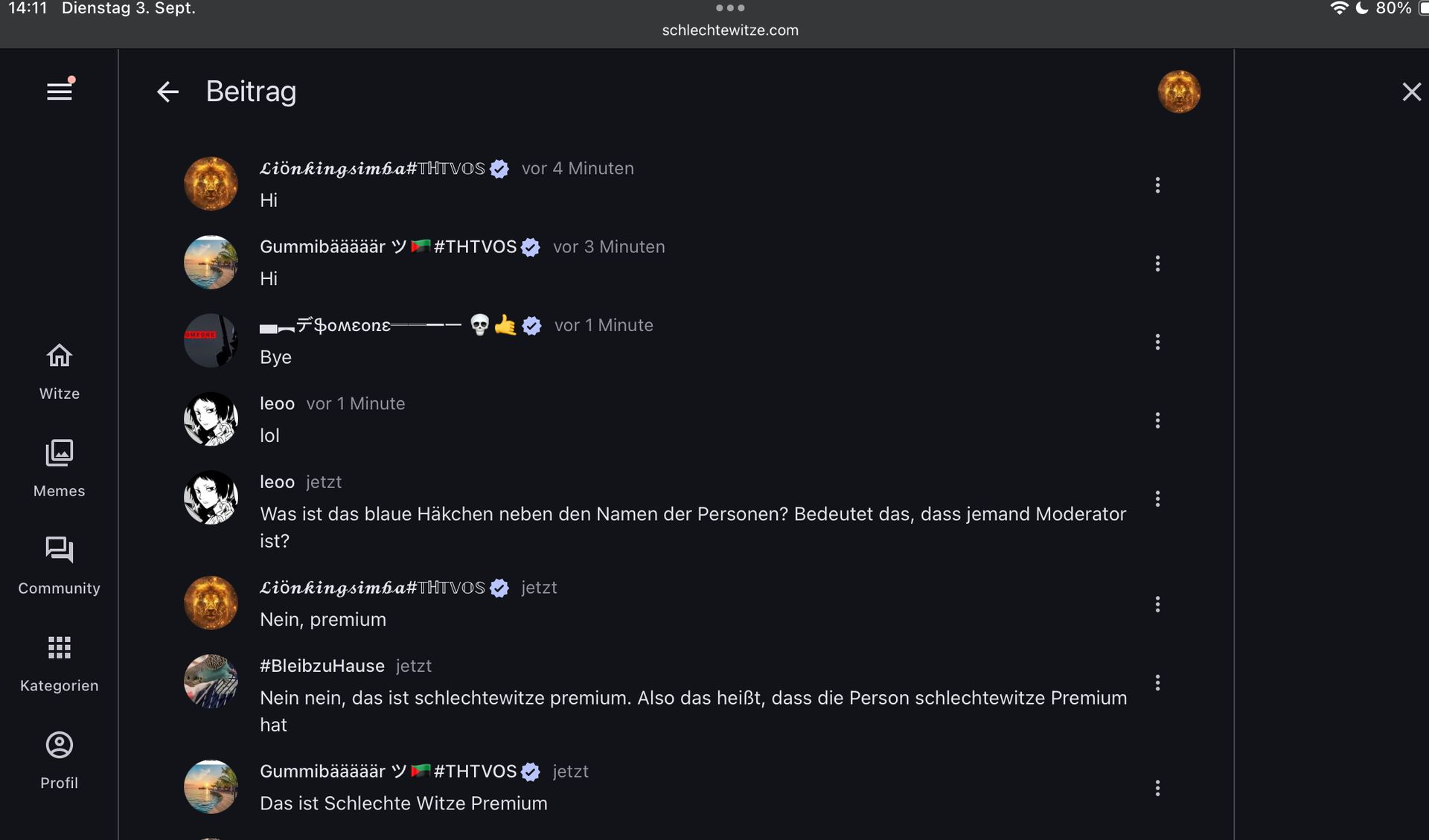Open options menu for the "Bye" comment
This screenshot has width=1429, height=840.
click(x=1157, y=342)
